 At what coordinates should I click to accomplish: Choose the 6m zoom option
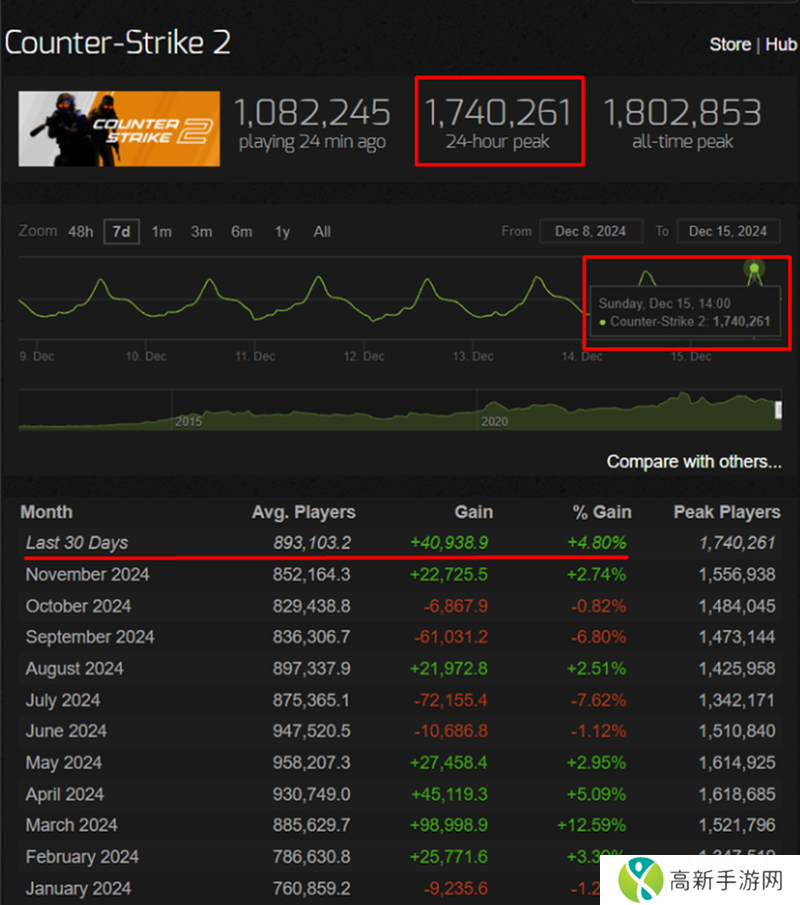tap(241, 232)
